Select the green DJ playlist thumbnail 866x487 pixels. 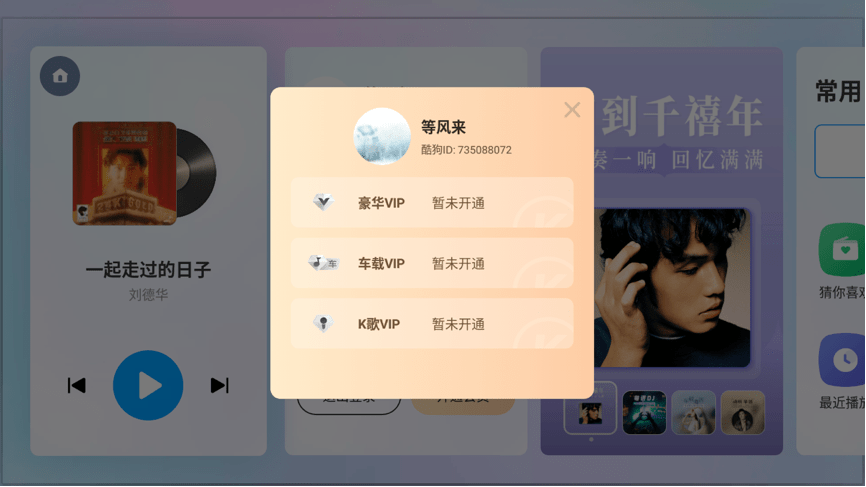(644, 412)
